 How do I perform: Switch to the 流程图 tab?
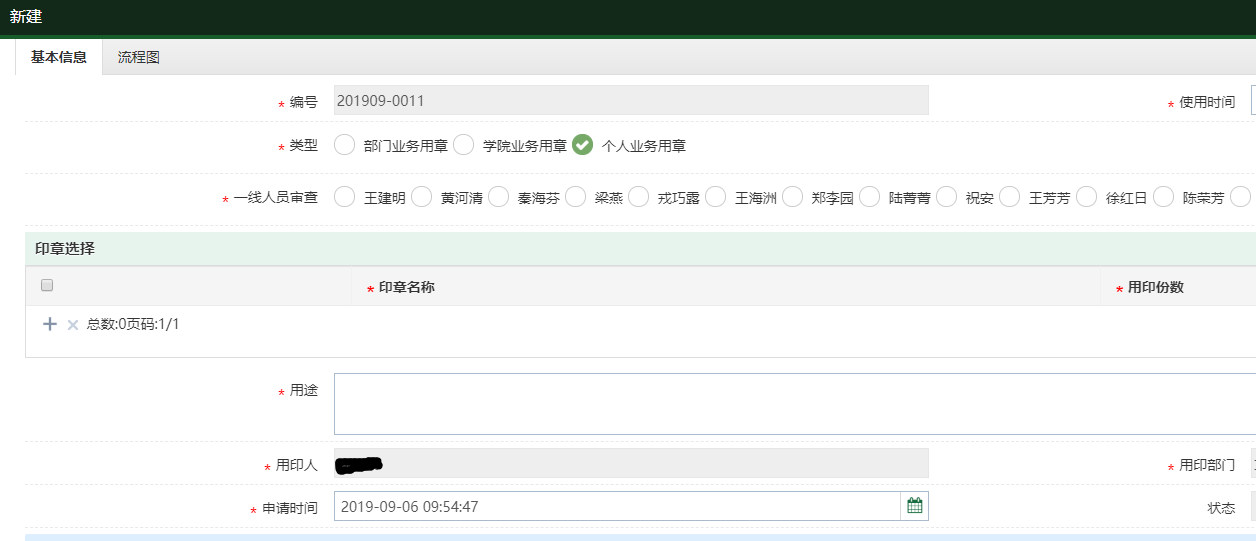click(138, 57)
